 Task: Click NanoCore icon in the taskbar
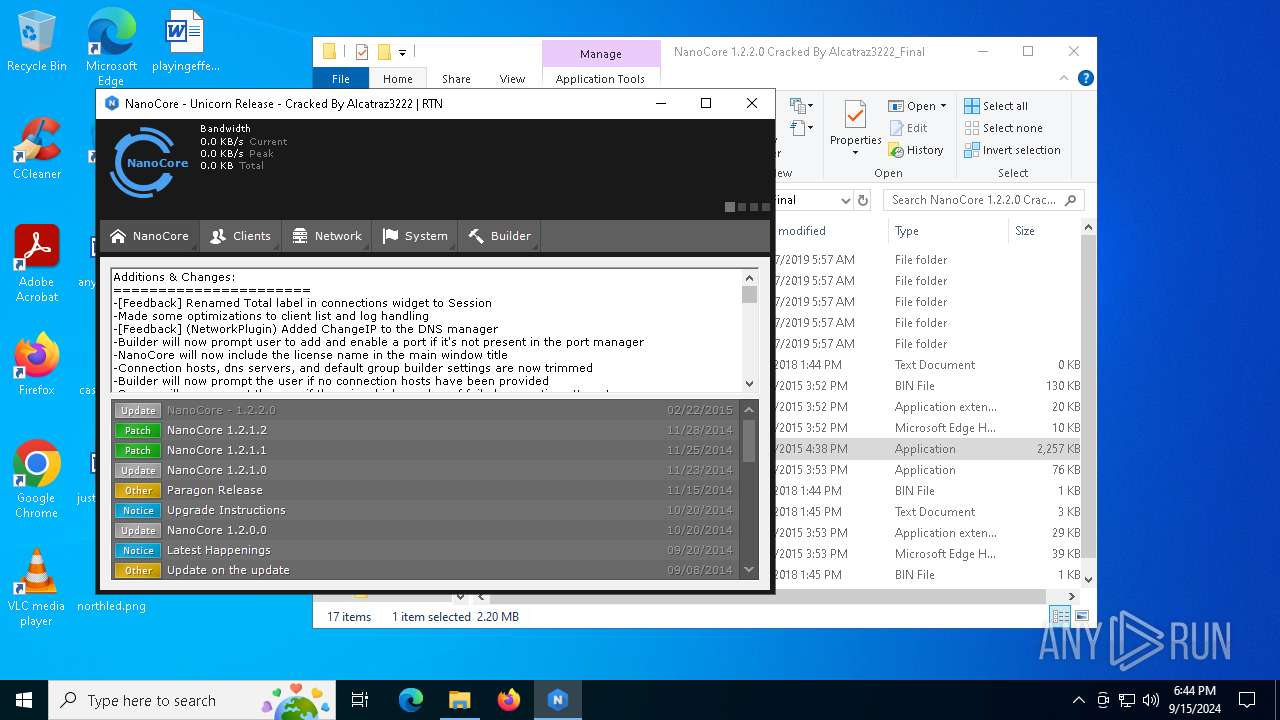tap(557, 700)
